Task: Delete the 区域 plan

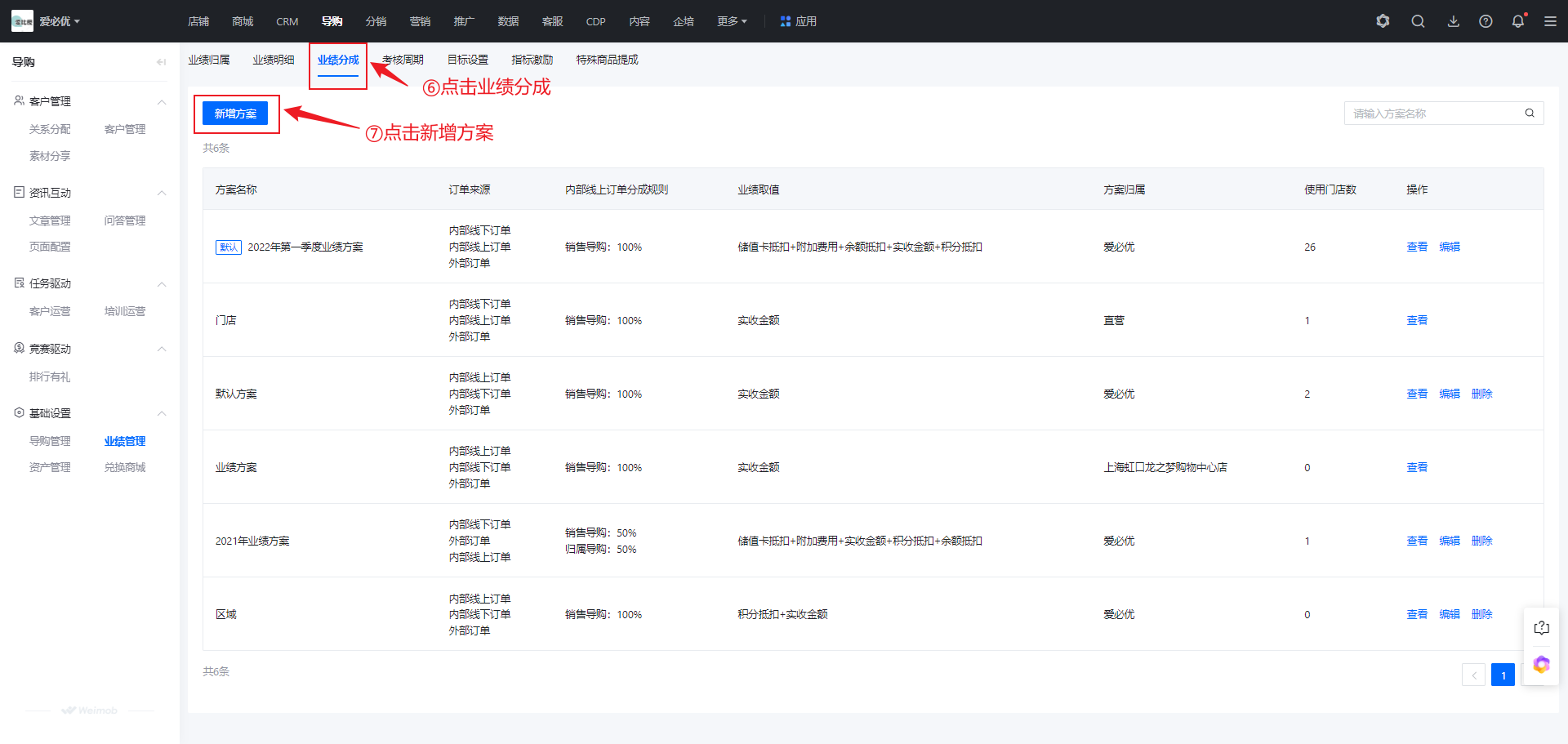Action: (1481, 614)
